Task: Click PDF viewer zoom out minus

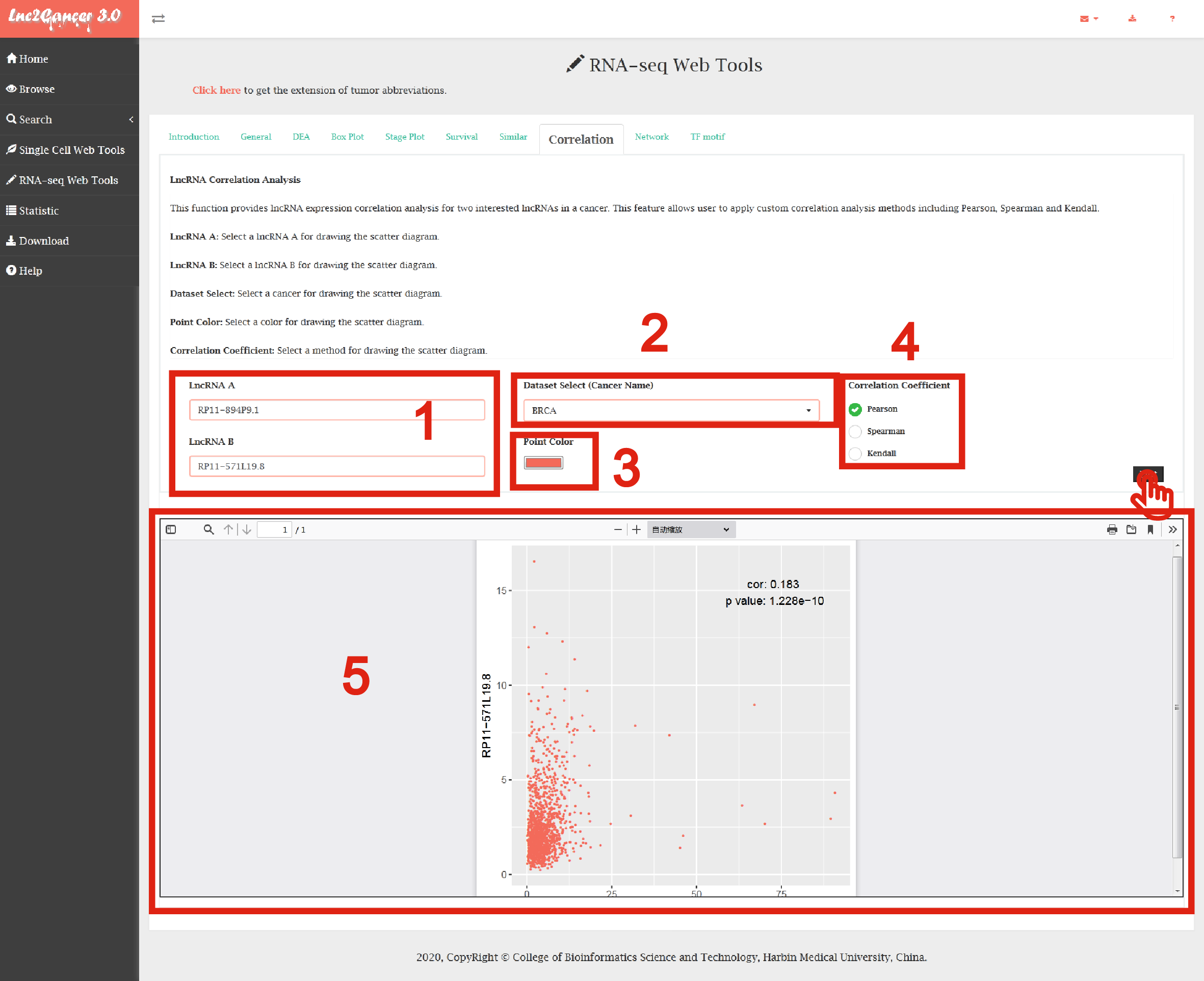Action: coord(618,529)
